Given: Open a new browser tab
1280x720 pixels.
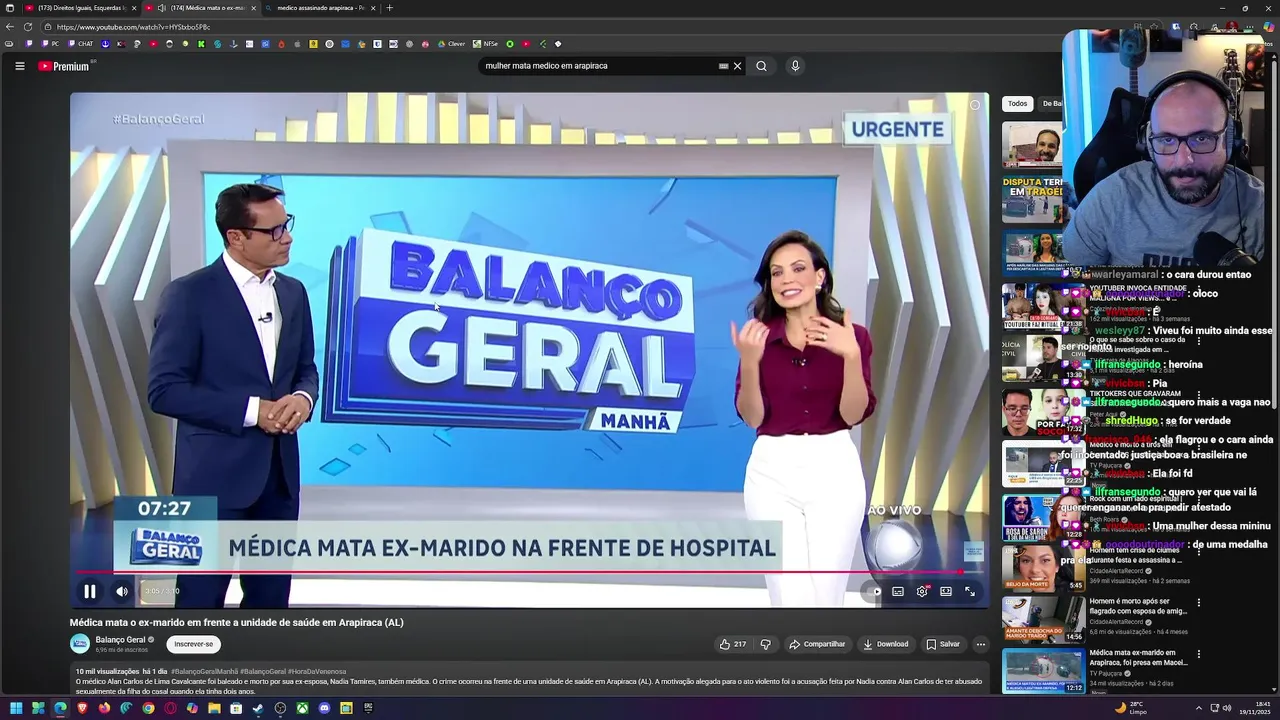Looking at the screenshot, I should pyautogui.click(x=390, y=8).
